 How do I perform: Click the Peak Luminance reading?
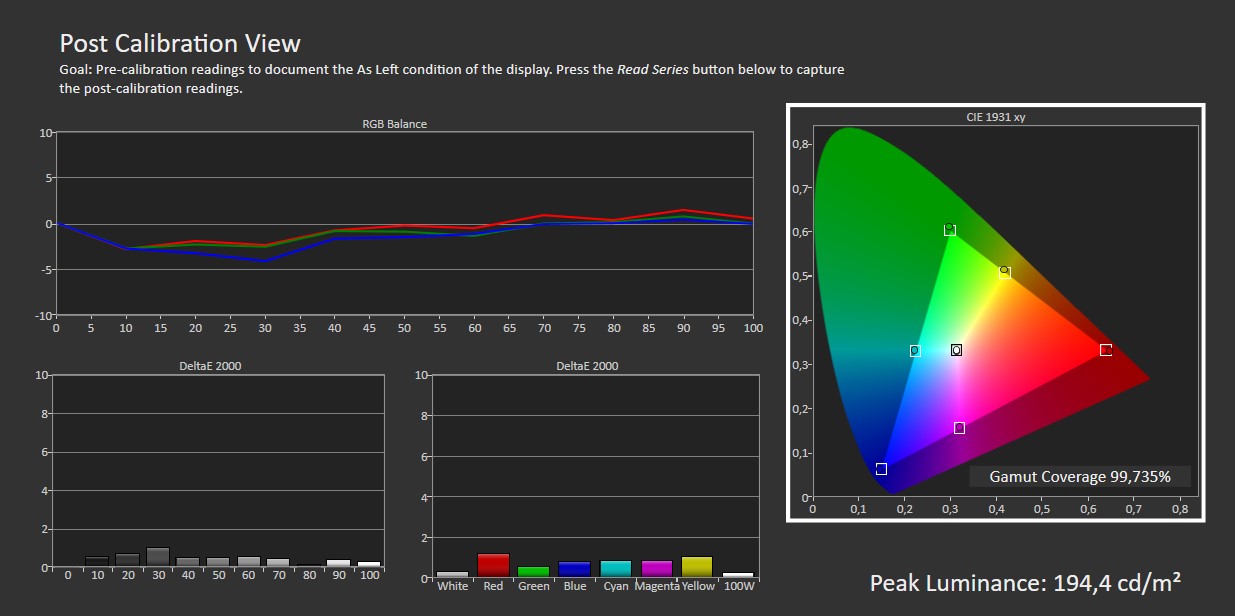(1025, 584)
